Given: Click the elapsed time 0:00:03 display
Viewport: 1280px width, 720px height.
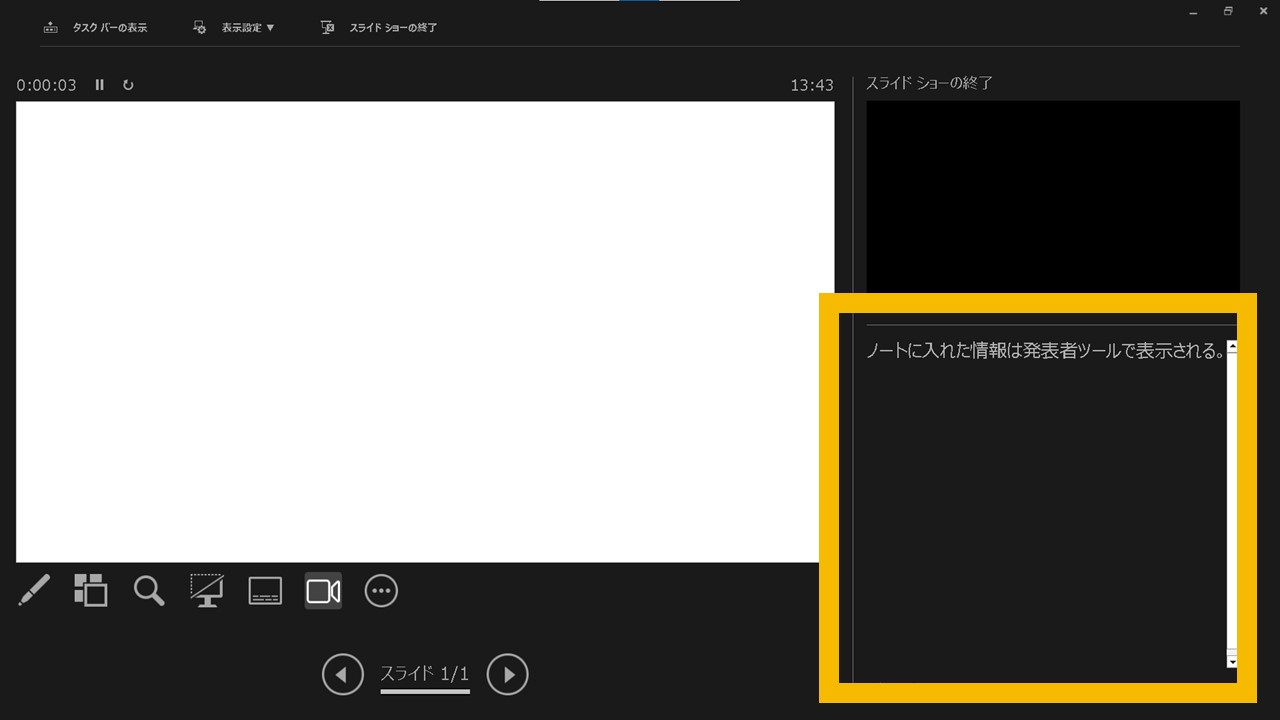Looking at the screenshot, I should coord(46,85).
